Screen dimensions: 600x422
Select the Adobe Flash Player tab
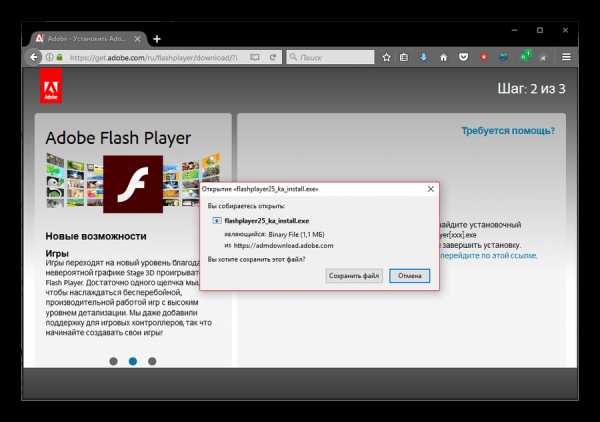88,39
